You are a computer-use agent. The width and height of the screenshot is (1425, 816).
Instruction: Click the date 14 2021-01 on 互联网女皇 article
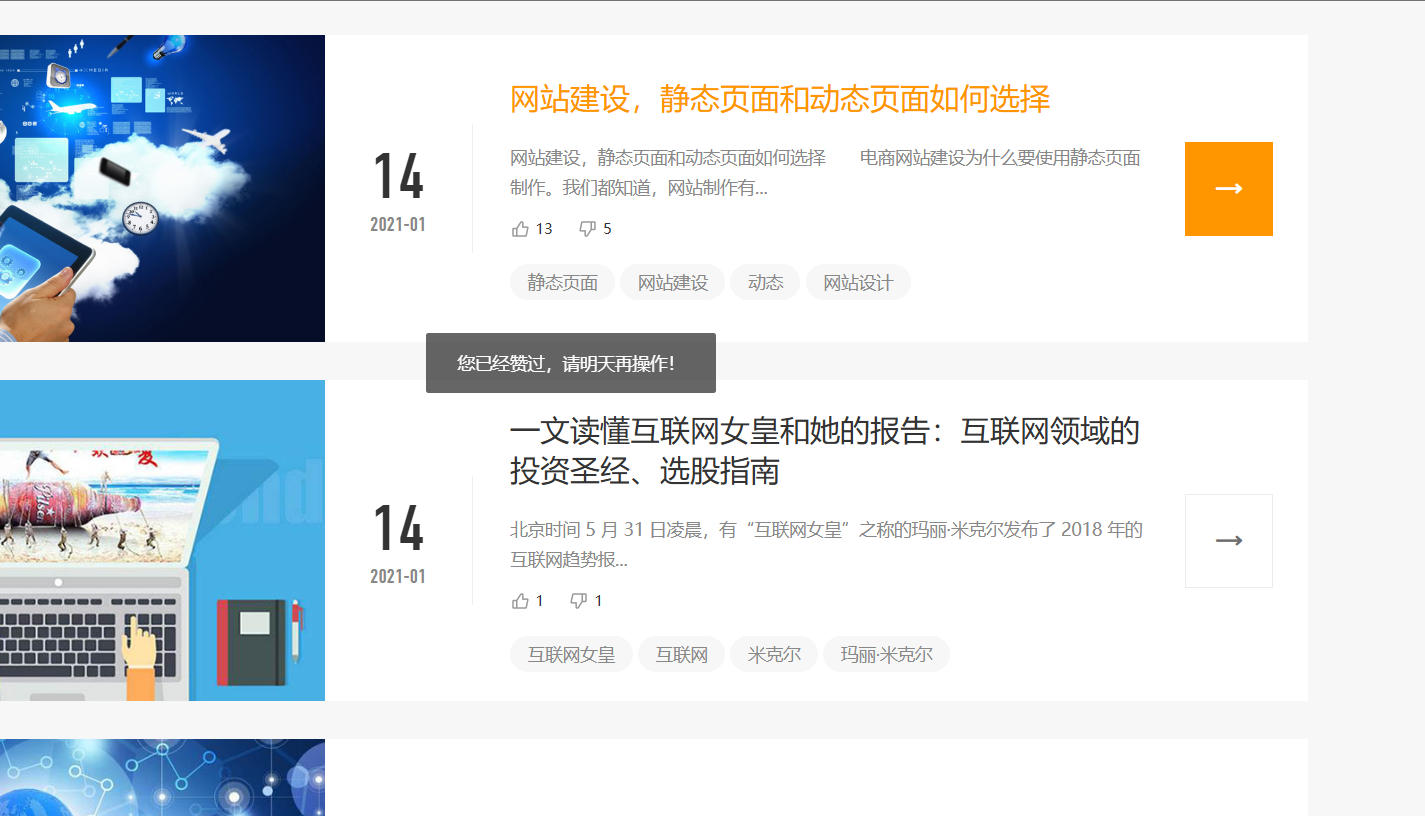[398, 544]
